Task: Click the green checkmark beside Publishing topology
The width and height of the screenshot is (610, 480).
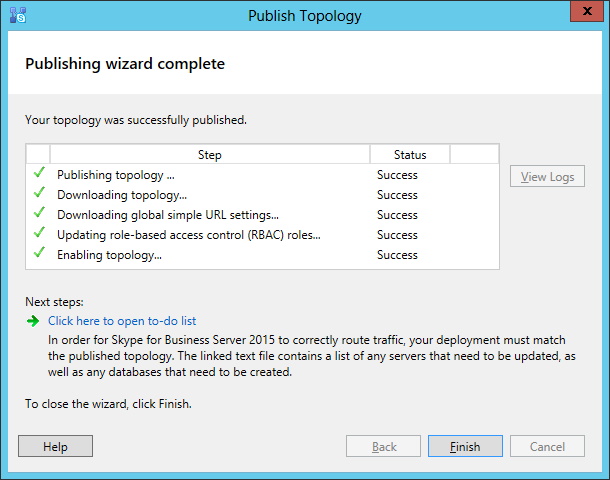Action: (39, 172)
